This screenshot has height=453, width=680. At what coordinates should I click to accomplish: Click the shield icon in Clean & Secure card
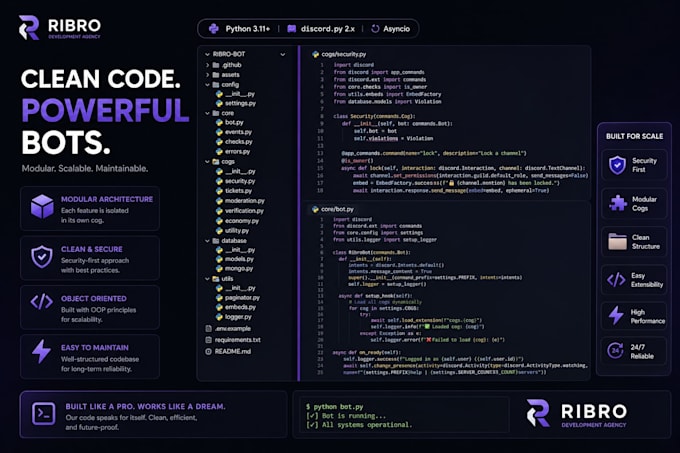42,257
